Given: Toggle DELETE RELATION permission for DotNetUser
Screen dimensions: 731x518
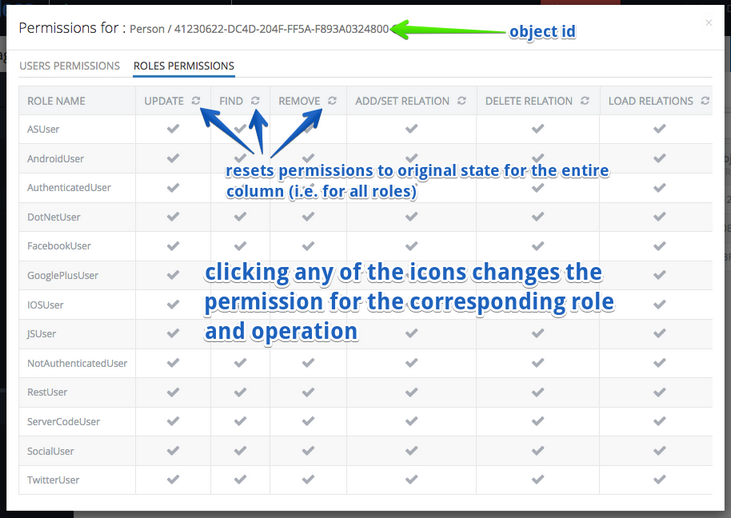Looking at the screenshot, I should click(538, 217).
